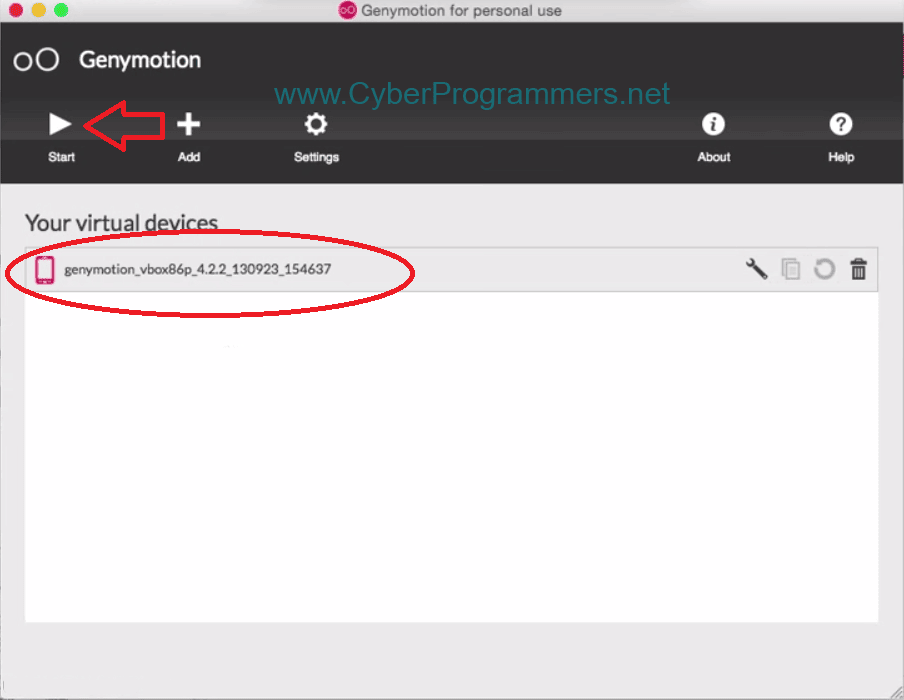Close the window with red button
Screen dimensions: 904x700
16,10
